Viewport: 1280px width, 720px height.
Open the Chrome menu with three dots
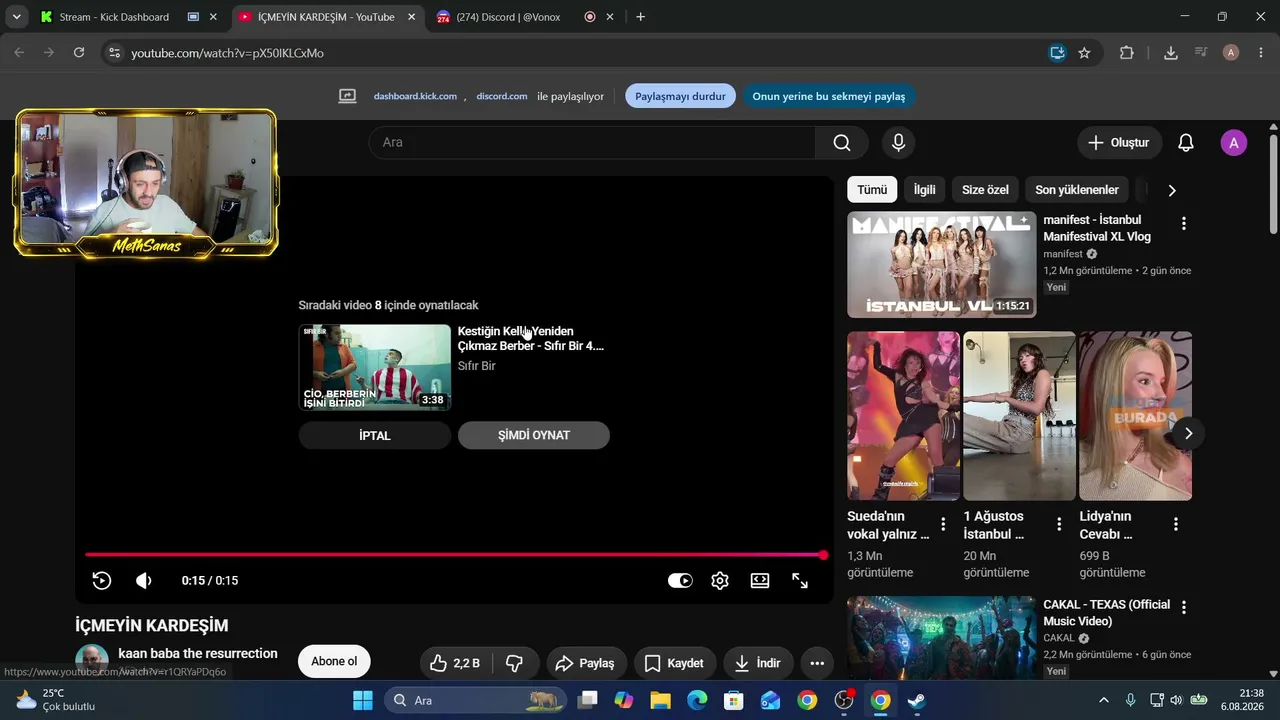(x=1260, y=53)
